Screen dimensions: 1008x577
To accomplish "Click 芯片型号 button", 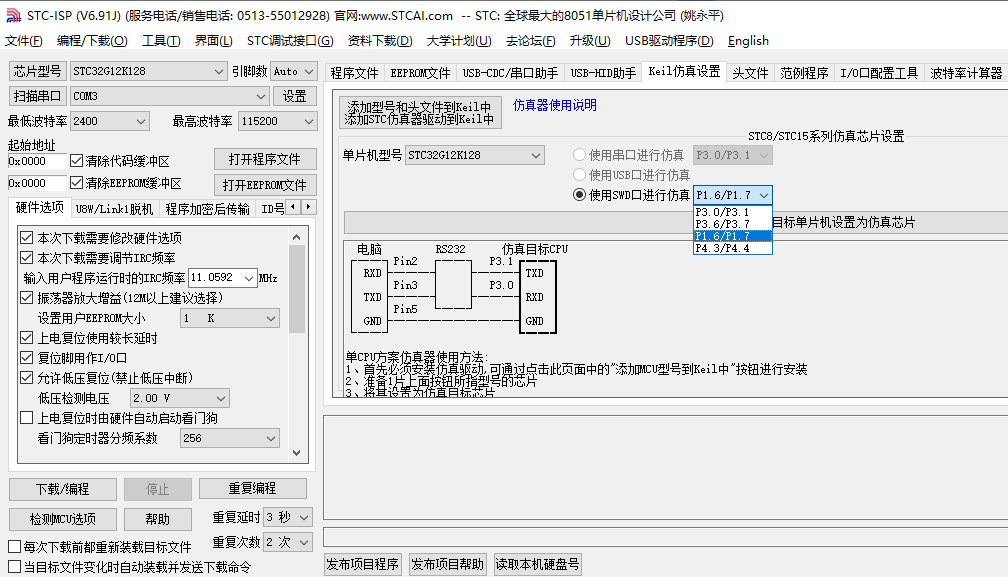I will pyautogui.click(x=37, y=71).
